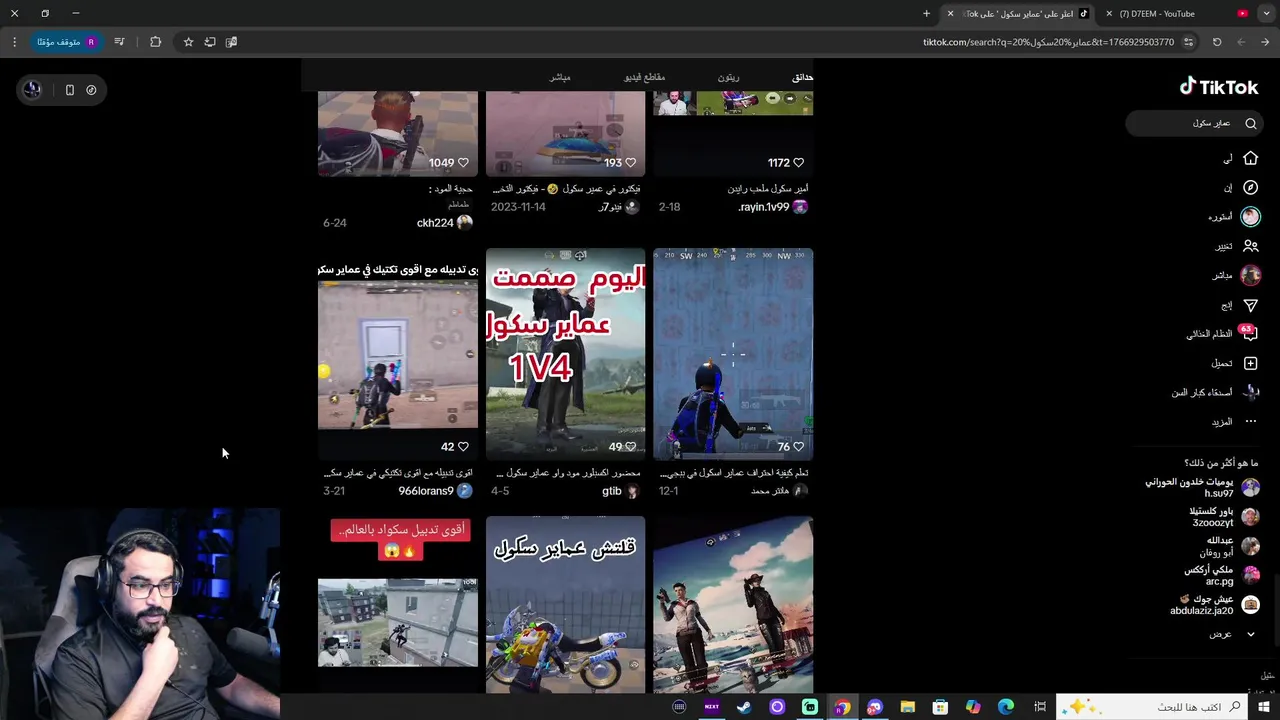Switch to the second results tab (ريتون)
The width and height of the screenshot is (1280, 720).
pos(728,77)
